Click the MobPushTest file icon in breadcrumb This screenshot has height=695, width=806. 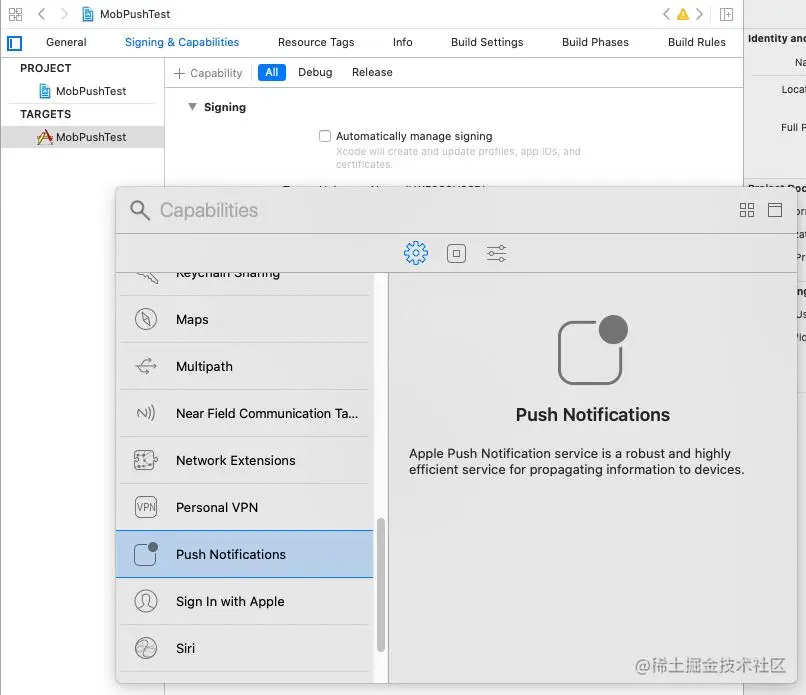[x=88, y=14]
